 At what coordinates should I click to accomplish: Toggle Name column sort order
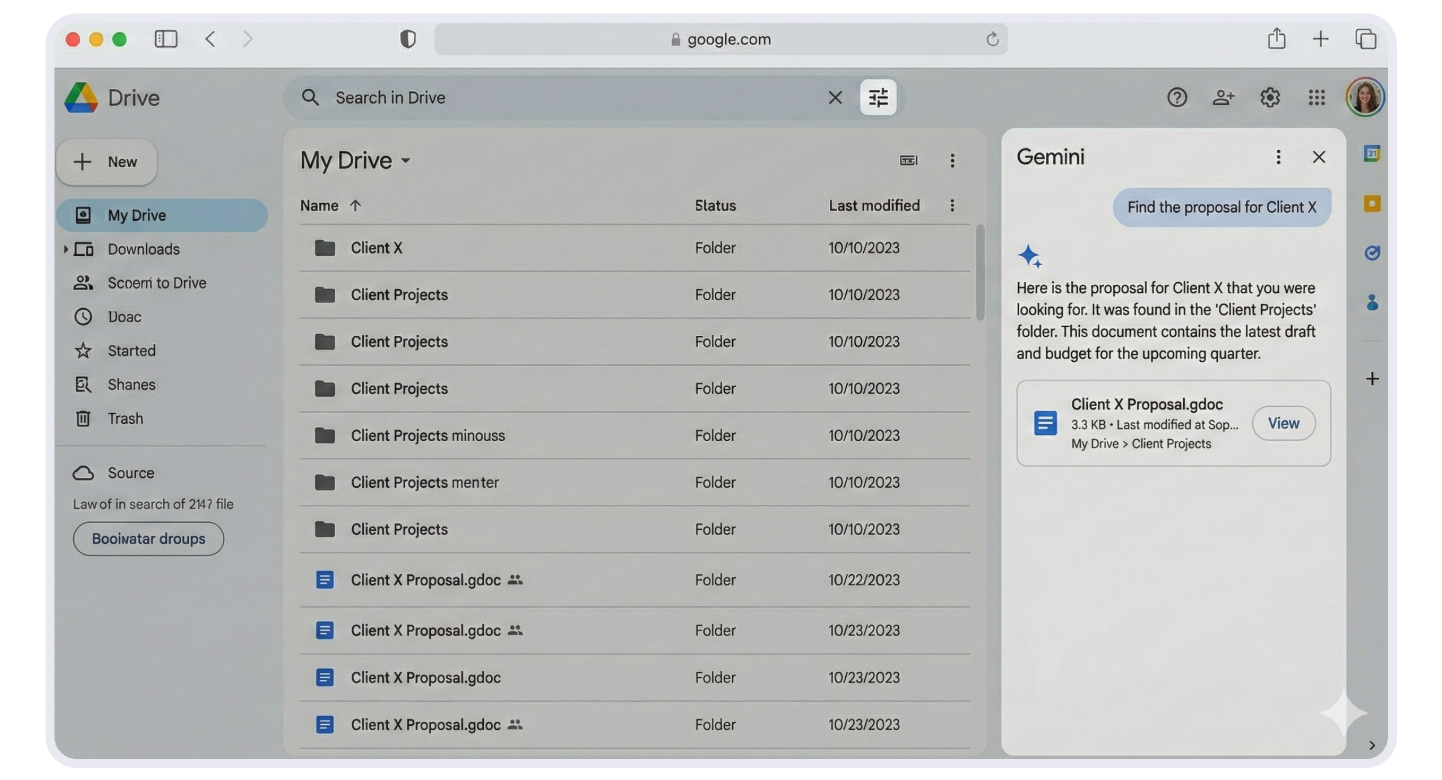pos(331,205)
